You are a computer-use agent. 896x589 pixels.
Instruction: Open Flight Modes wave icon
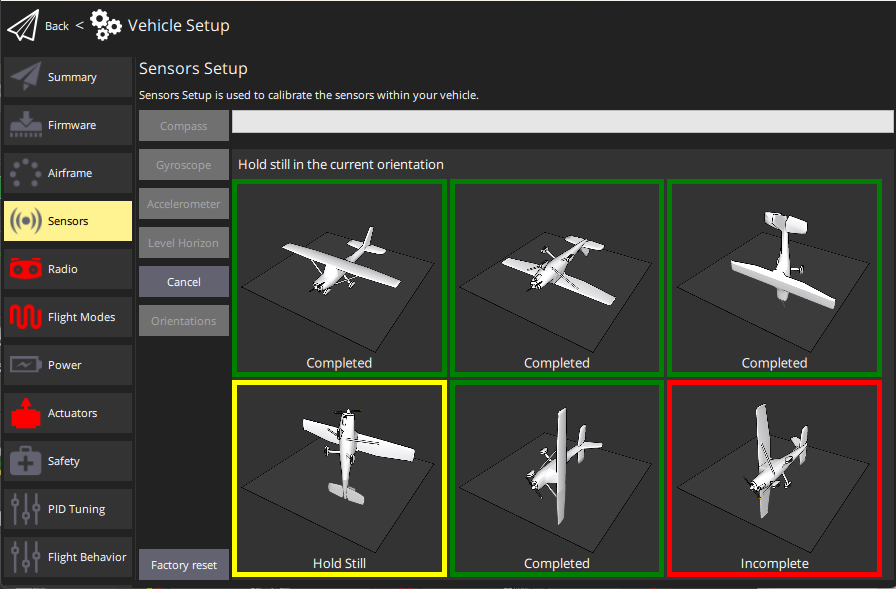coord(25,317)
